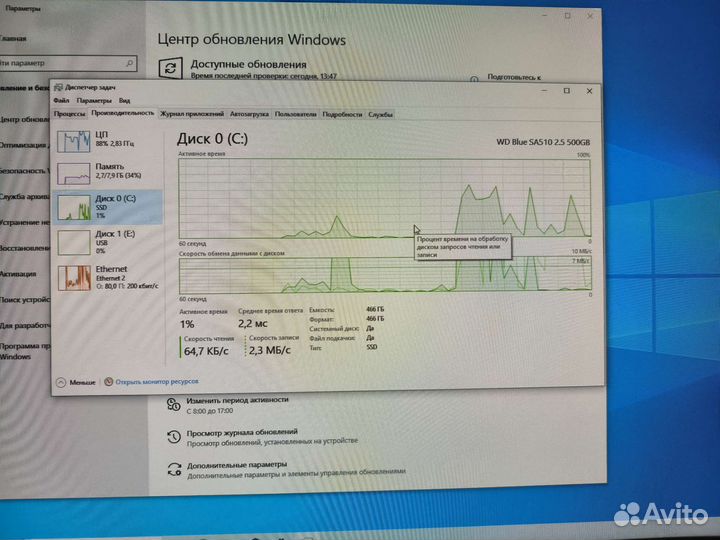
Task: Close the Settings window behind Task Manager
Action: pos(590,16)
